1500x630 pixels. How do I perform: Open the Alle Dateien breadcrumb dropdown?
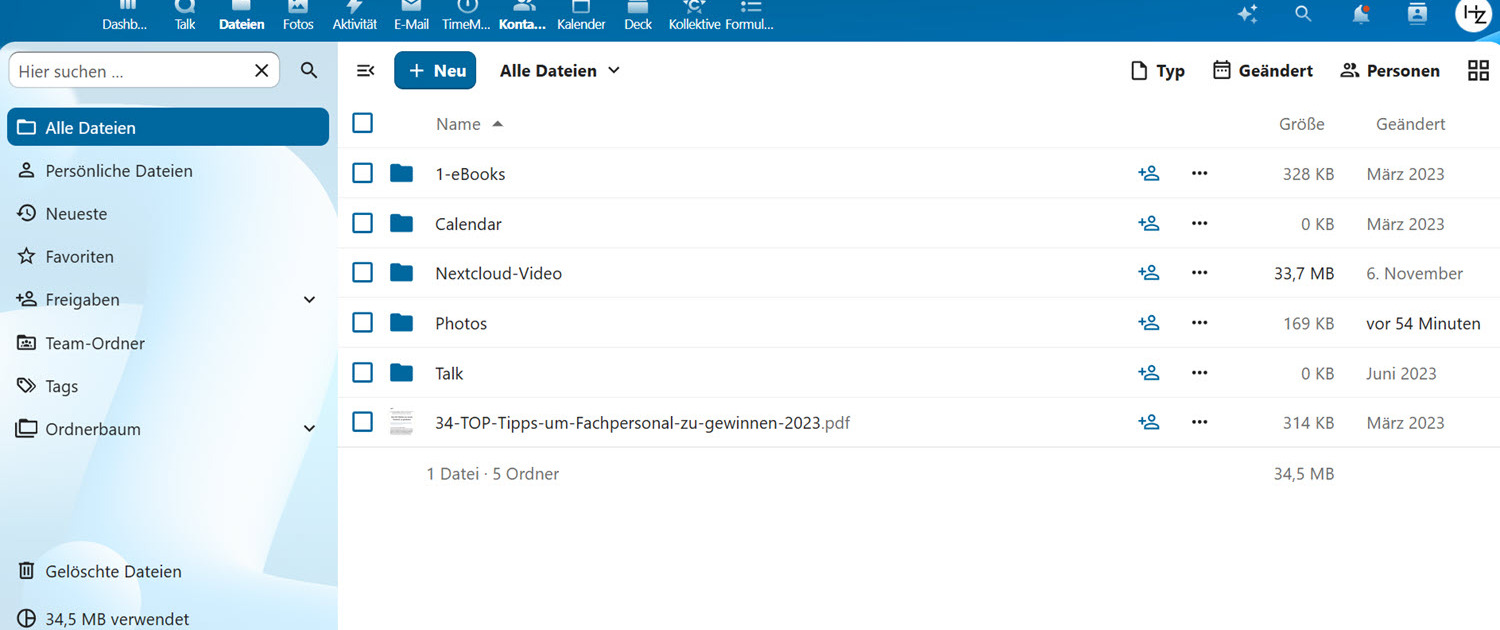click(560, 70)
